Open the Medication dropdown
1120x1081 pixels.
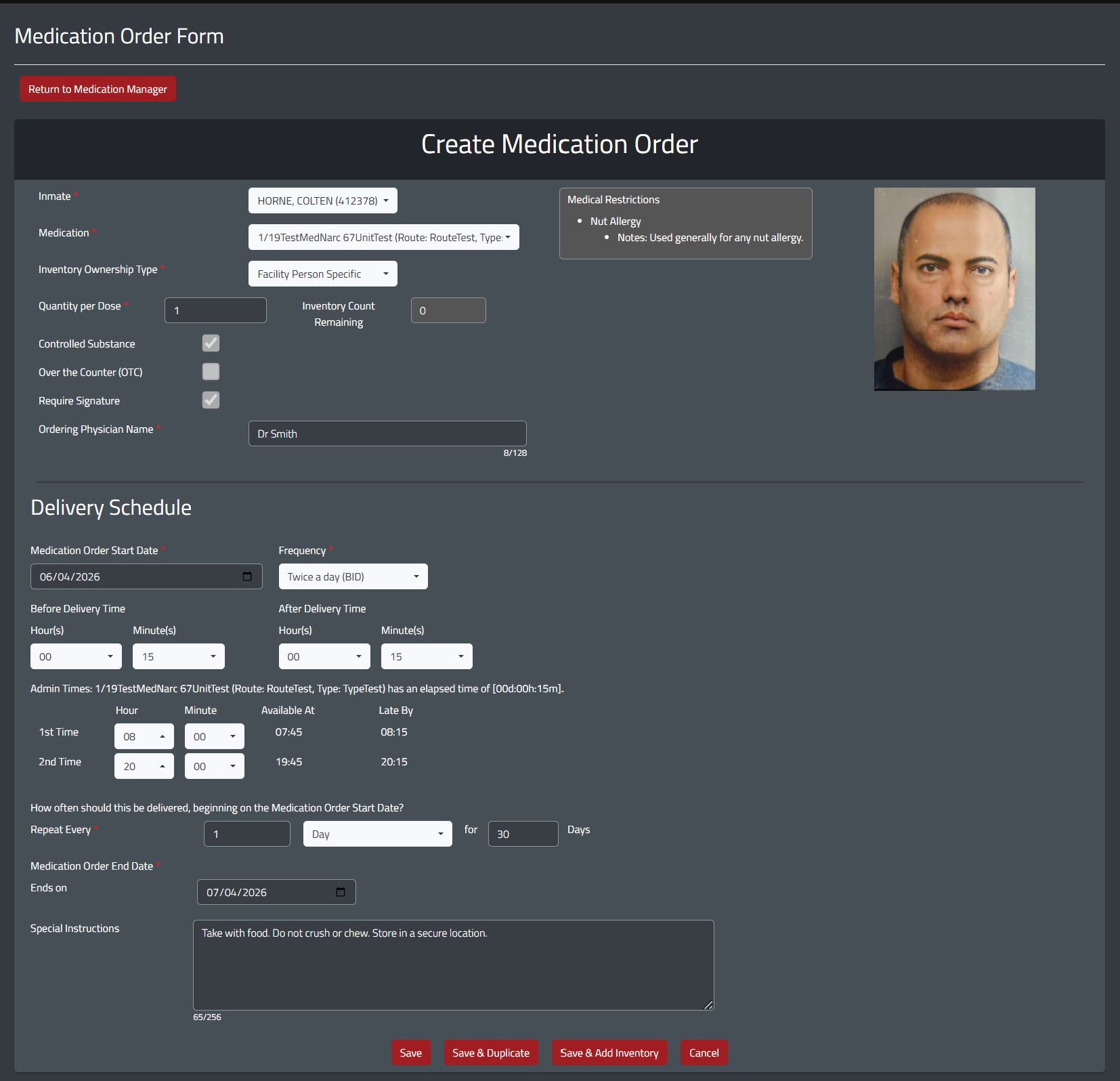point(383,237)
